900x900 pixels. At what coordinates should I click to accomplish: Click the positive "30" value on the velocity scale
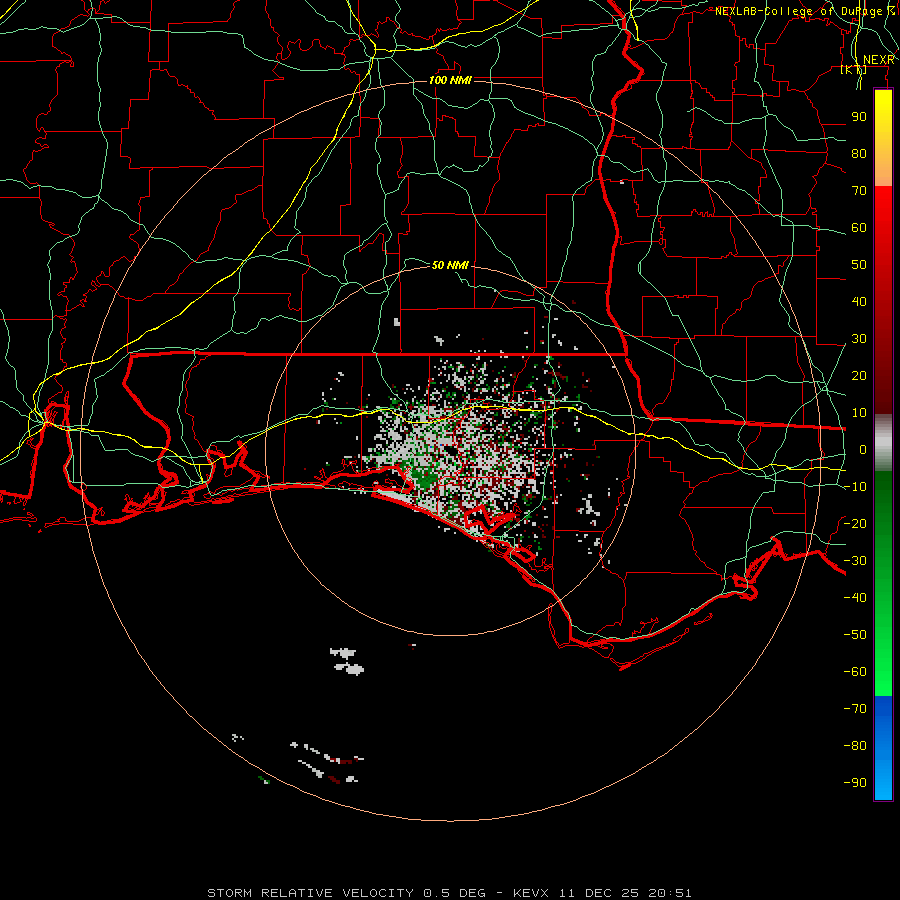859,339
